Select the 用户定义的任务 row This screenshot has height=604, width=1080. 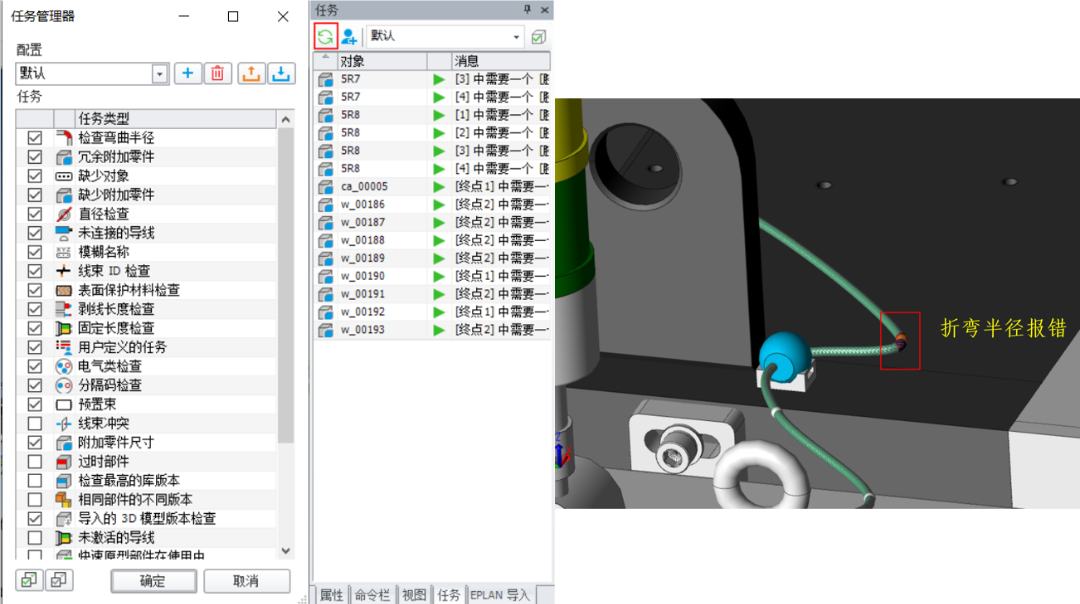click(147, 347)
